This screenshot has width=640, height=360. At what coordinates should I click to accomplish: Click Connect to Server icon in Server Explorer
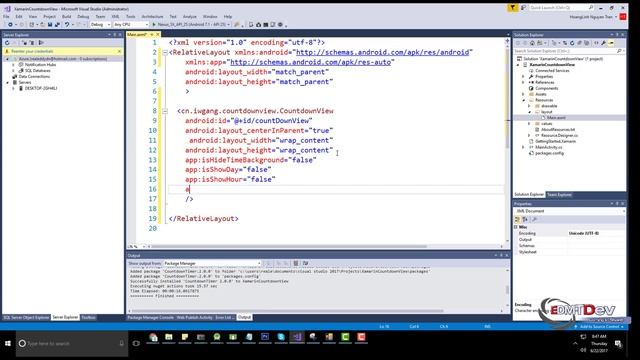click(x=32, y=42)
